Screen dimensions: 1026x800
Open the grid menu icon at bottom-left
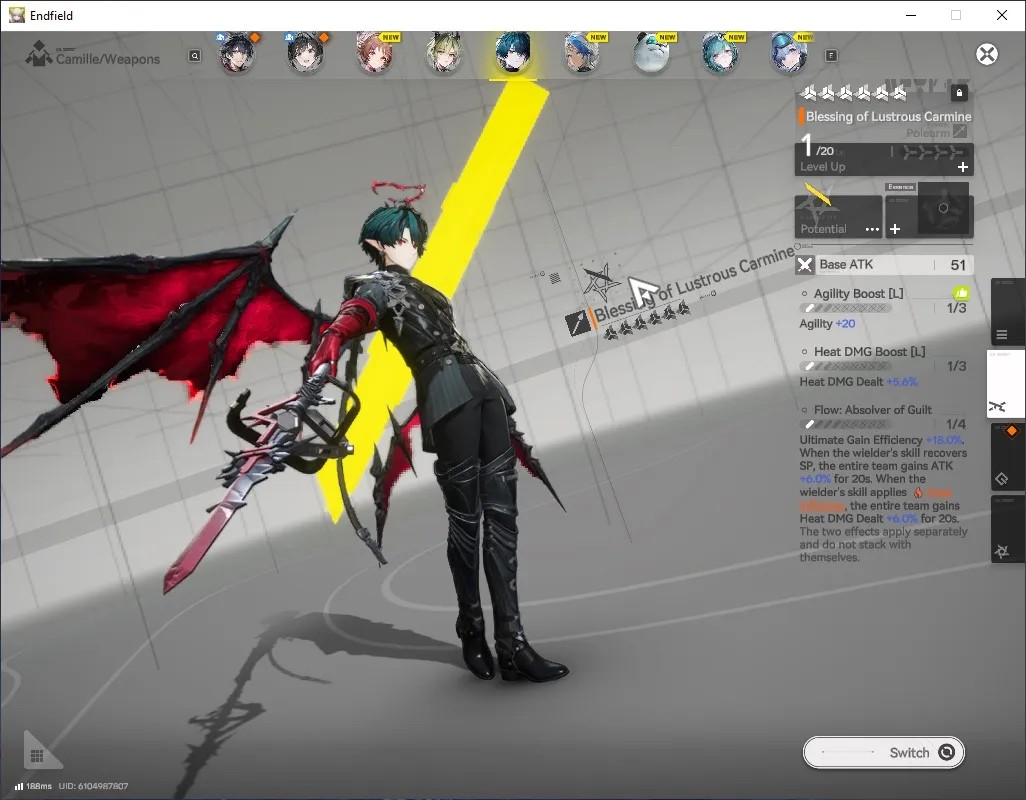37,756
